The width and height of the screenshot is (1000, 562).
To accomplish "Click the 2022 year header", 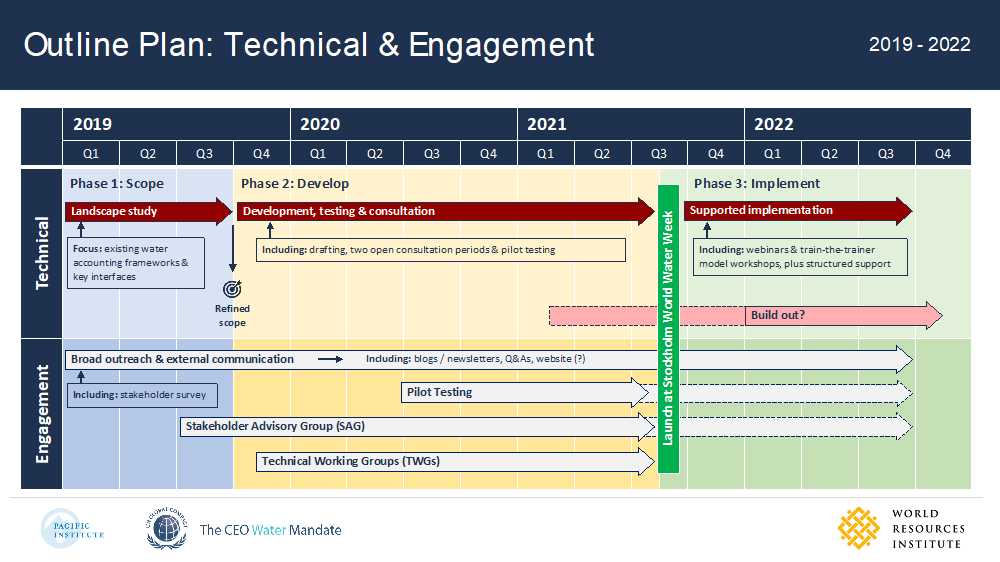I will click(x=858, y=124).
